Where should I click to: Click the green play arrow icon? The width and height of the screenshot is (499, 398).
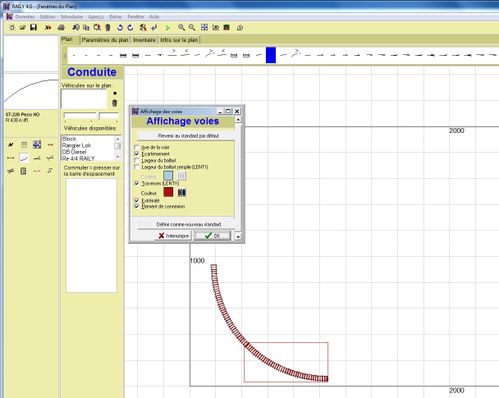click(x=168, y=28)
